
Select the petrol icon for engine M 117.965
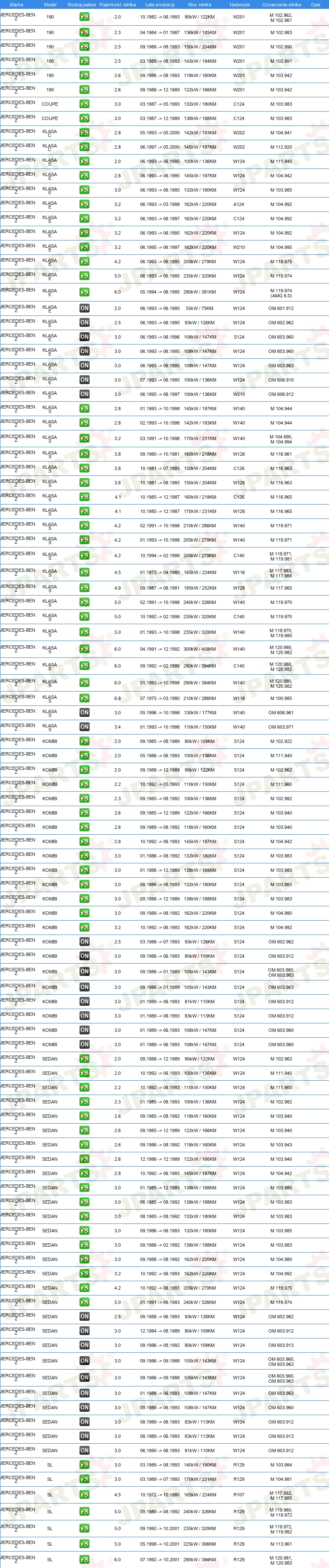click(84, 589)
